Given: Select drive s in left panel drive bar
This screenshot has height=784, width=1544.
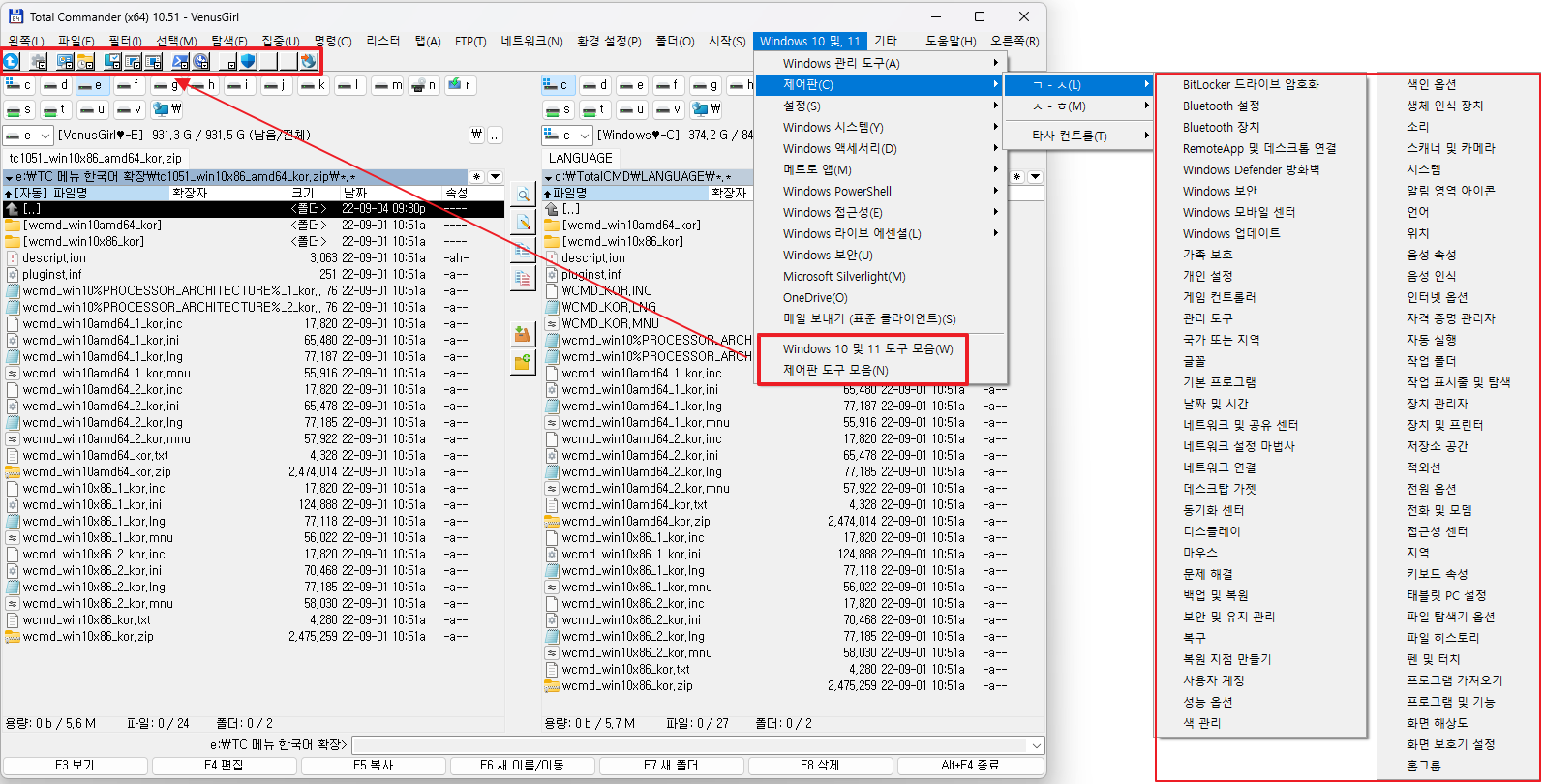Looking at the screenshot, I should [18, 109].
